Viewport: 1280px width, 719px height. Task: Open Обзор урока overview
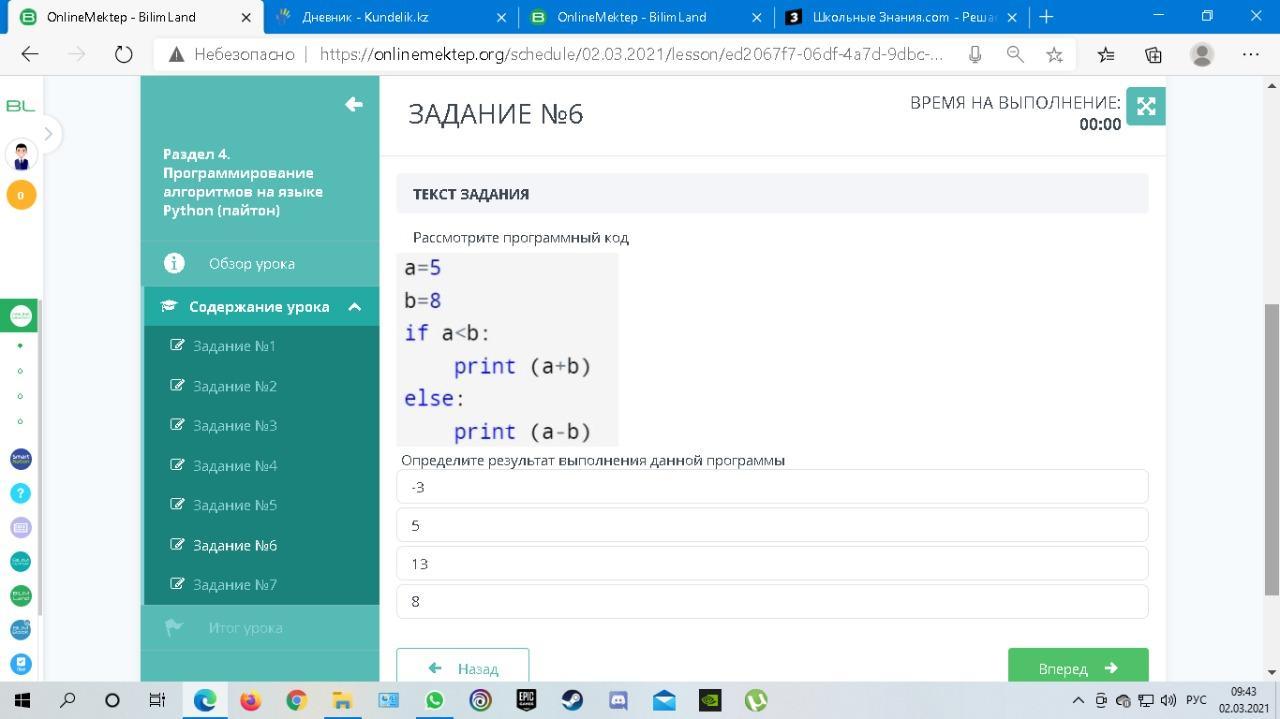click(x=251, y=264)
